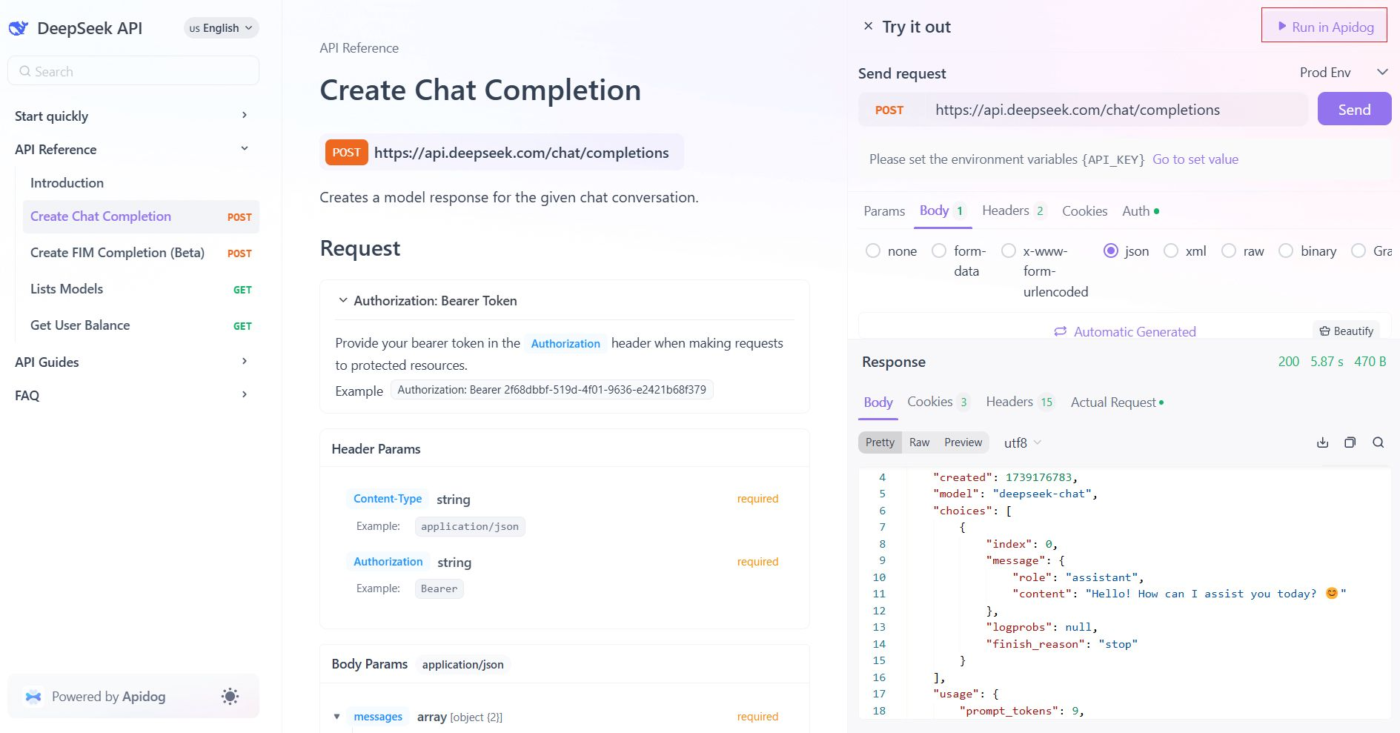Click the search response magnifier icon
The width and height of the screenshot is (1400, 733).
click(x=1378, y=443)
